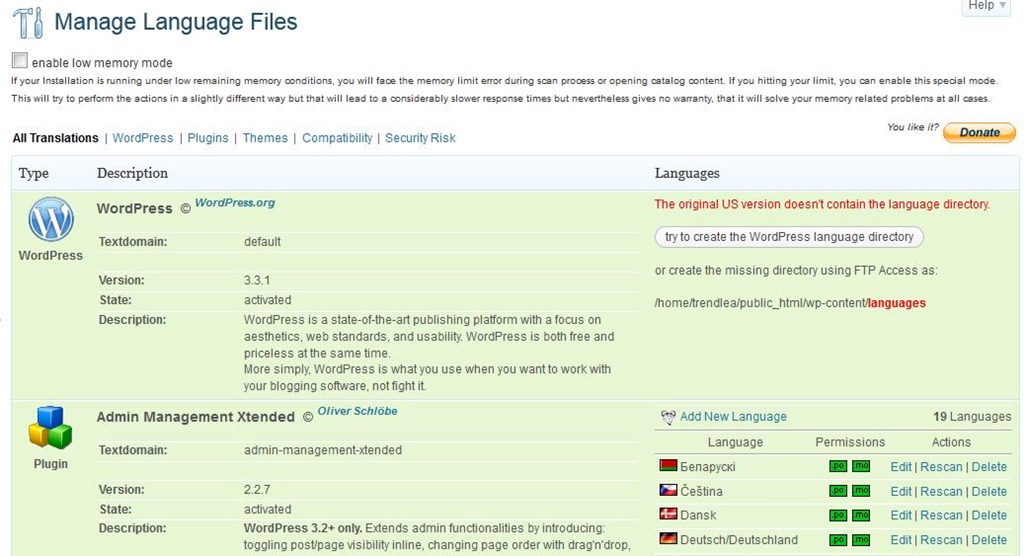
Task: Open the Oliver Schlöbe author link
Action: pos(357,411)
